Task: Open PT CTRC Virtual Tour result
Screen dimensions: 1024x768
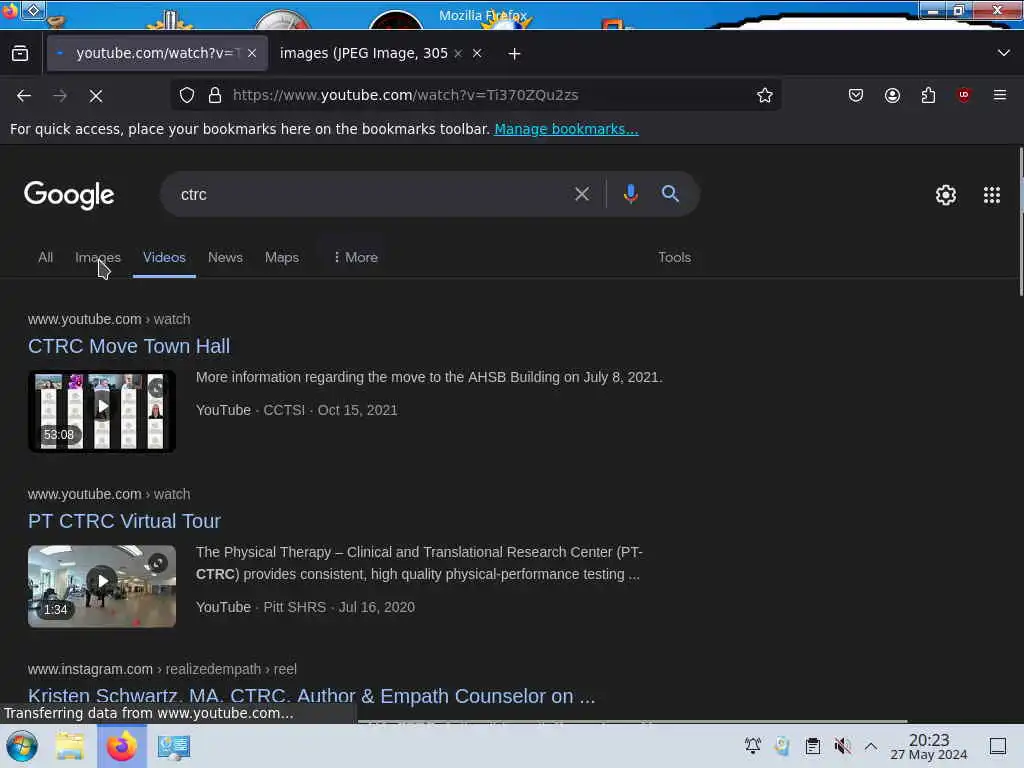Action: [124, 521]
